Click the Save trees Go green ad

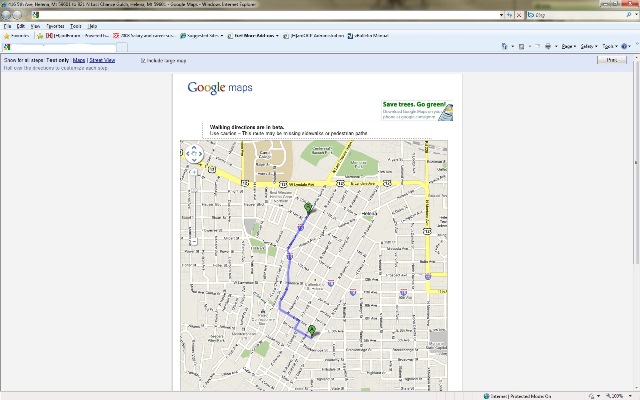(417, 110)
